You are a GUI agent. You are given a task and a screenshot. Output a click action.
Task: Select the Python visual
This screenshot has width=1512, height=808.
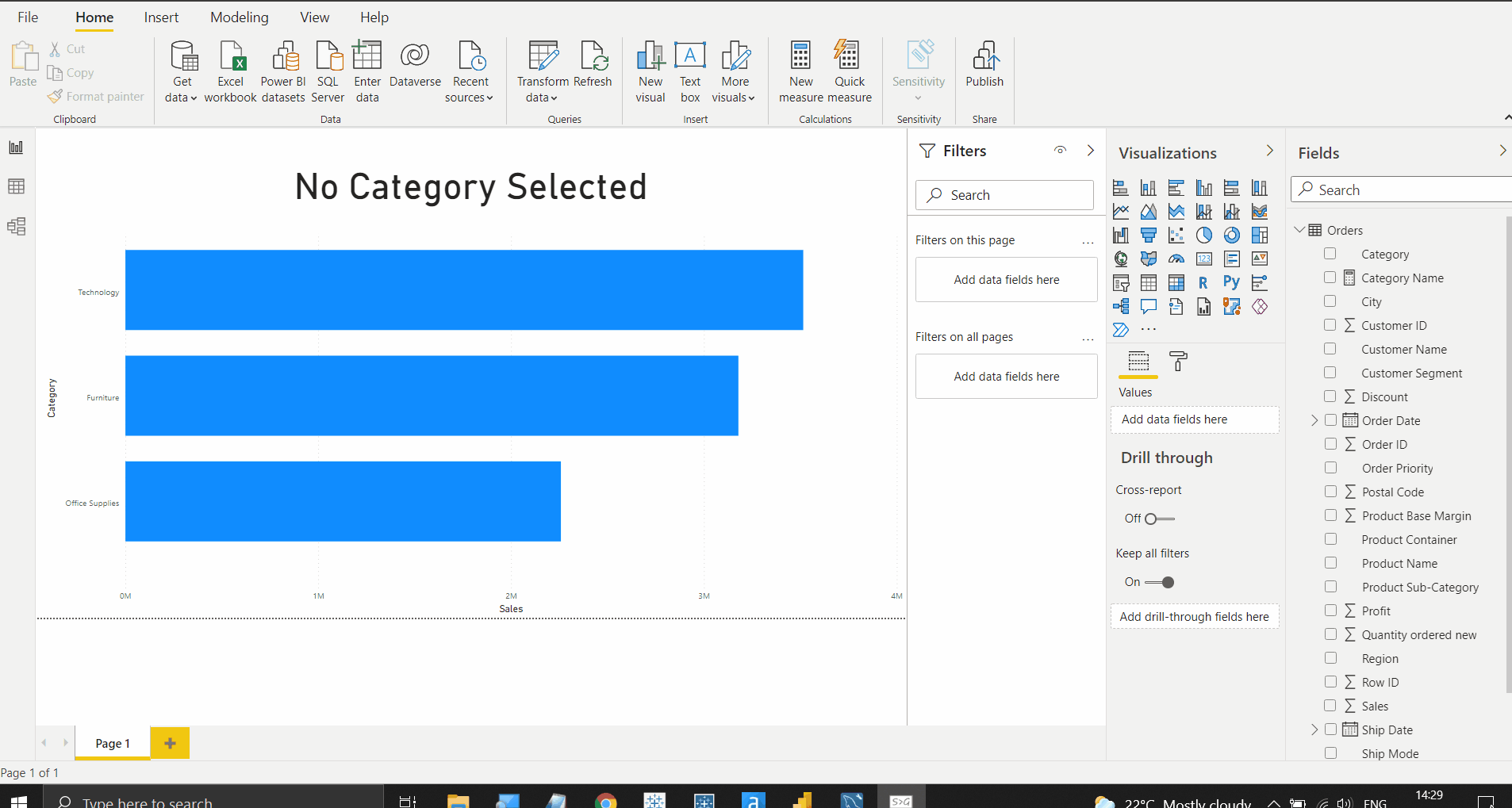tap(1231, 282)
